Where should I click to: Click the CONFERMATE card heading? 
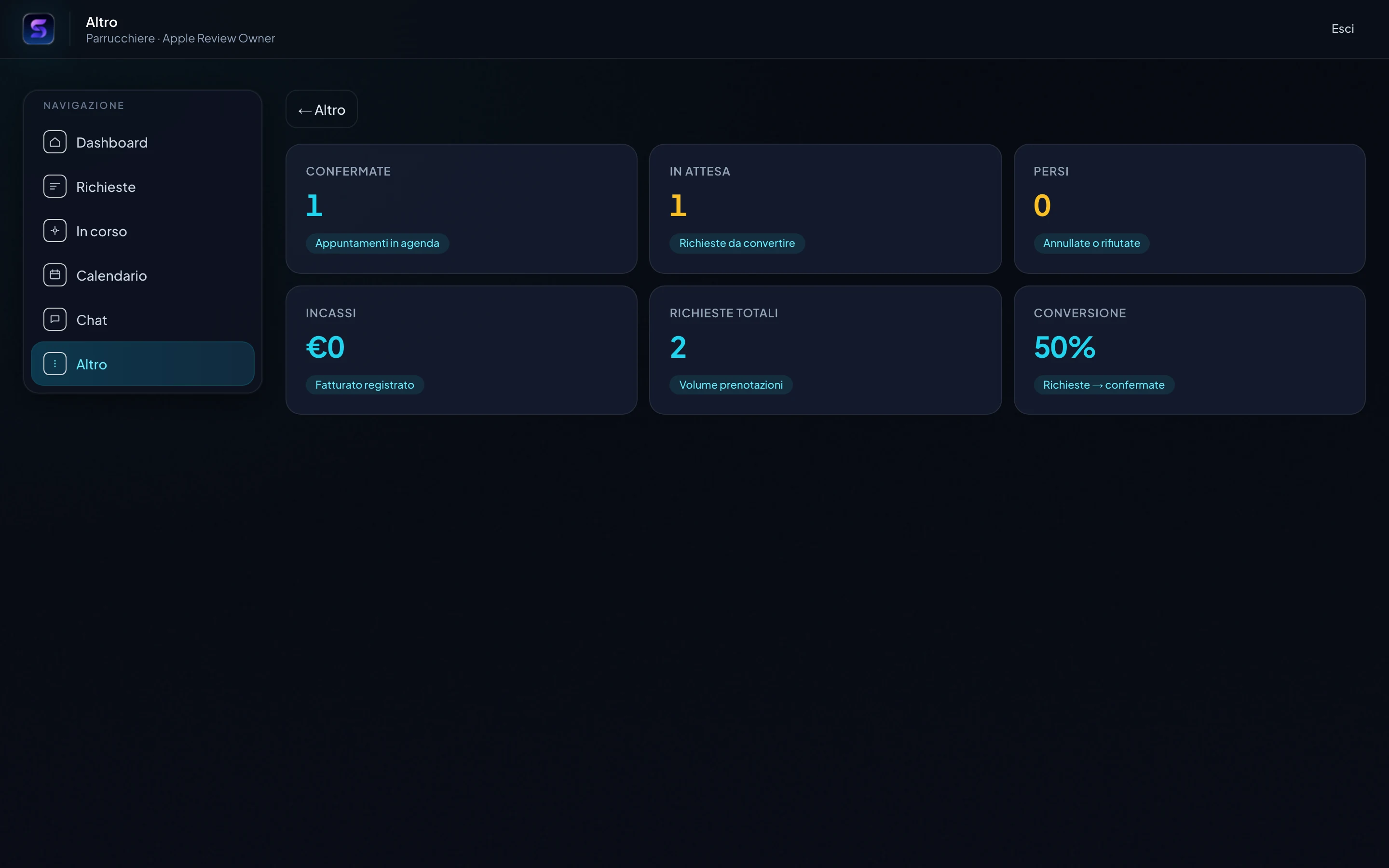(x=348, y=171)
